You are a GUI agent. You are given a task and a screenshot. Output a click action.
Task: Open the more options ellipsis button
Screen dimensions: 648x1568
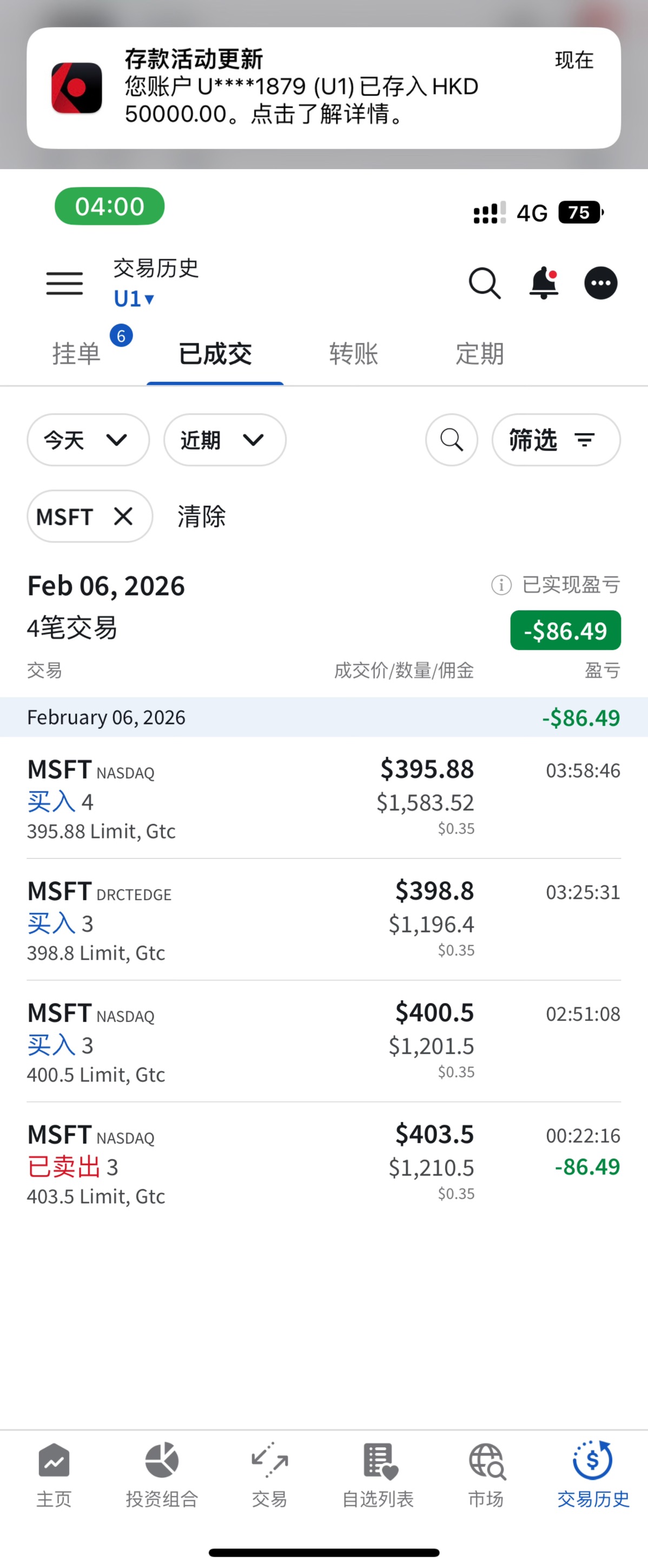600,284
